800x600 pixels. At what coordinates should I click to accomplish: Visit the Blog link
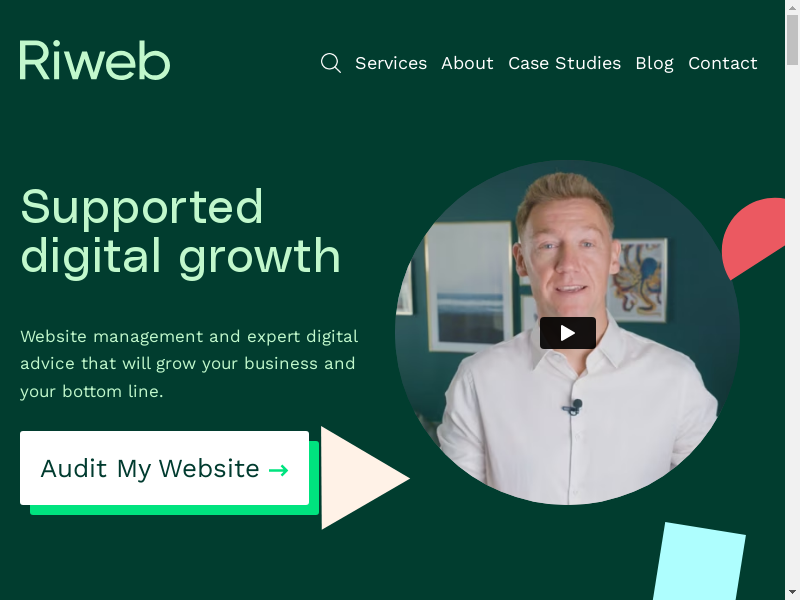654,63
